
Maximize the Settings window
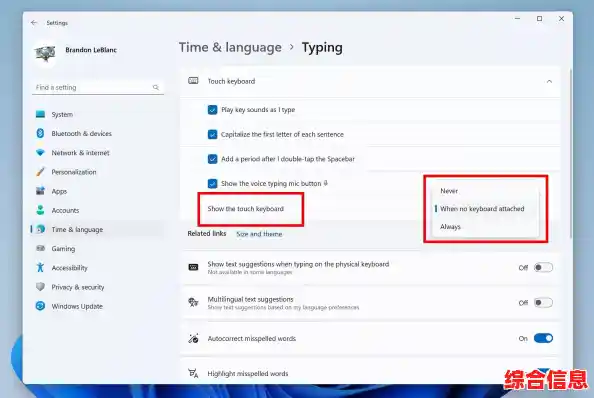pos(539,19)
